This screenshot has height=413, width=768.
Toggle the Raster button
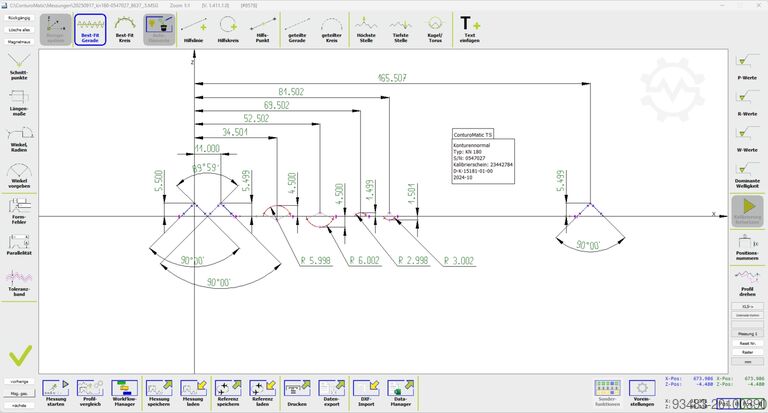746,352
